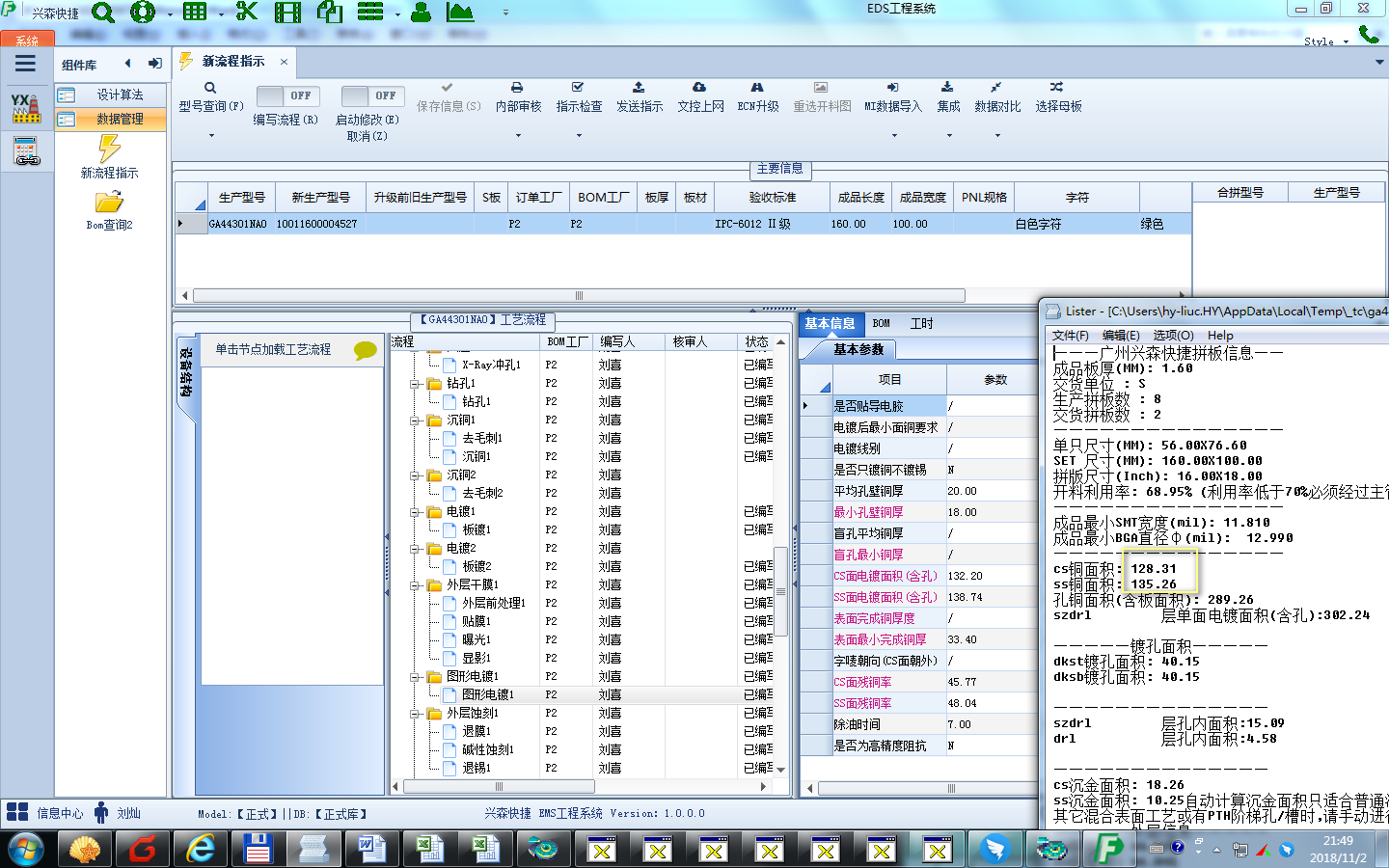Click the 生产型号 cell GA44301NA0

[x=238, y=224]
